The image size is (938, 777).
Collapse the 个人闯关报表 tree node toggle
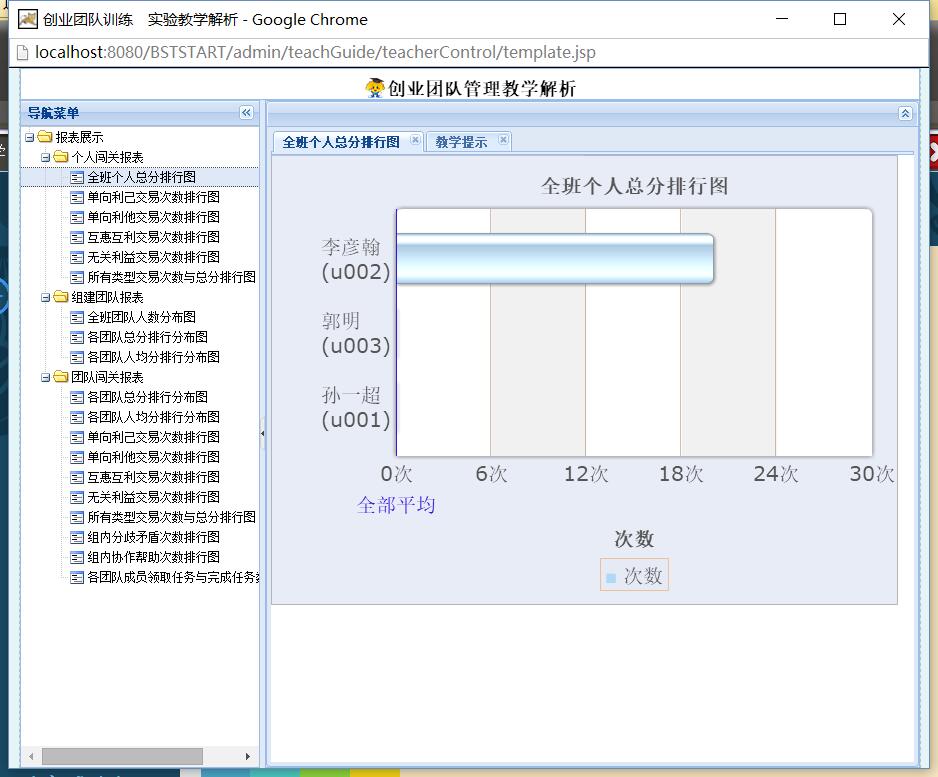coord(45,157)
